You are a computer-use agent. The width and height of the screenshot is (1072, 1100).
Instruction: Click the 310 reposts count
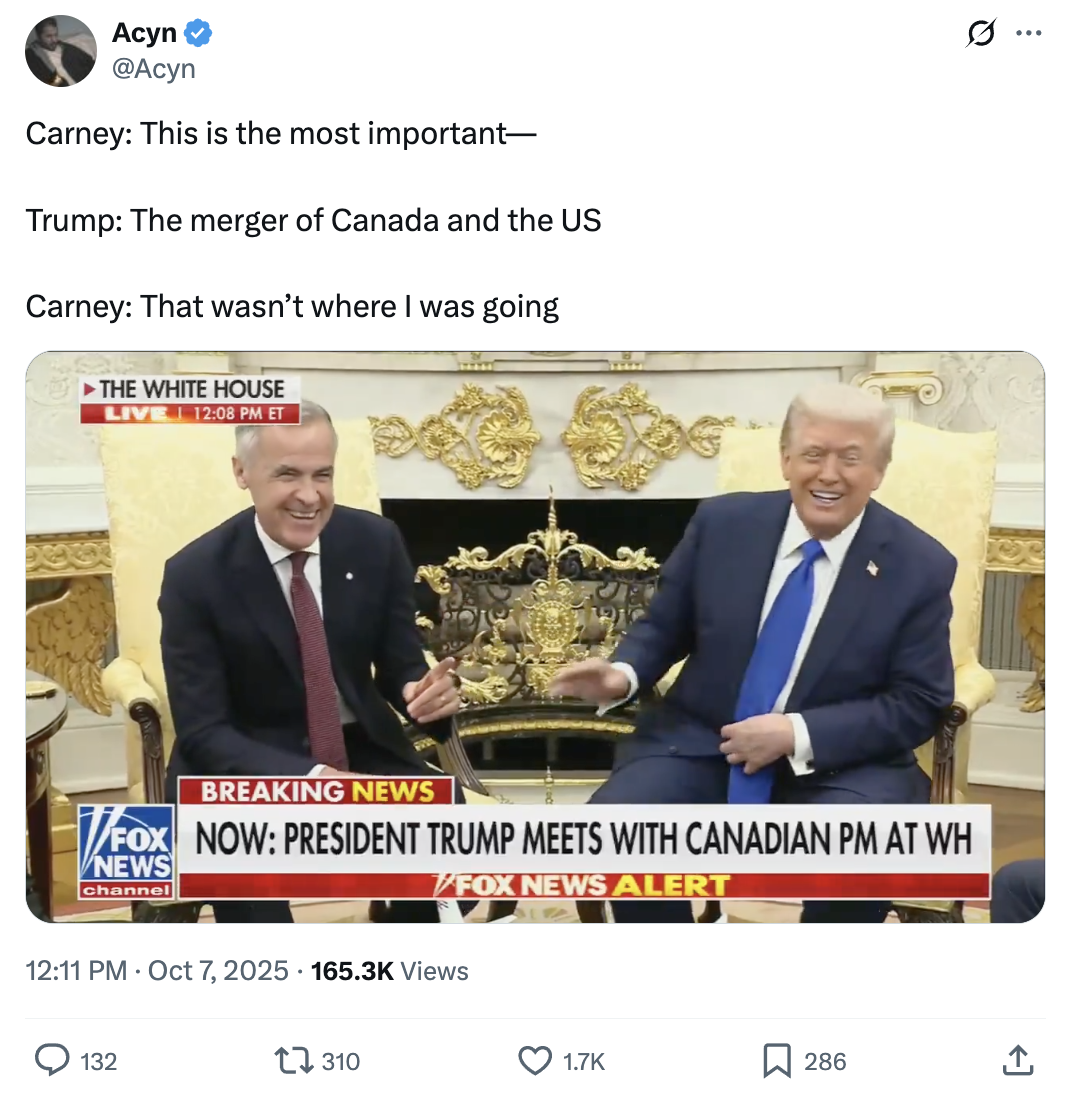coord(341,1061)
